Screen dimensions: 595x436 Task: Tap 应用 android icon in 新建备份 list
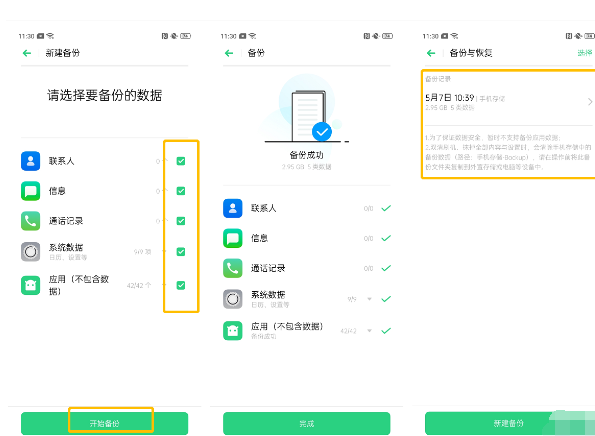30,285
